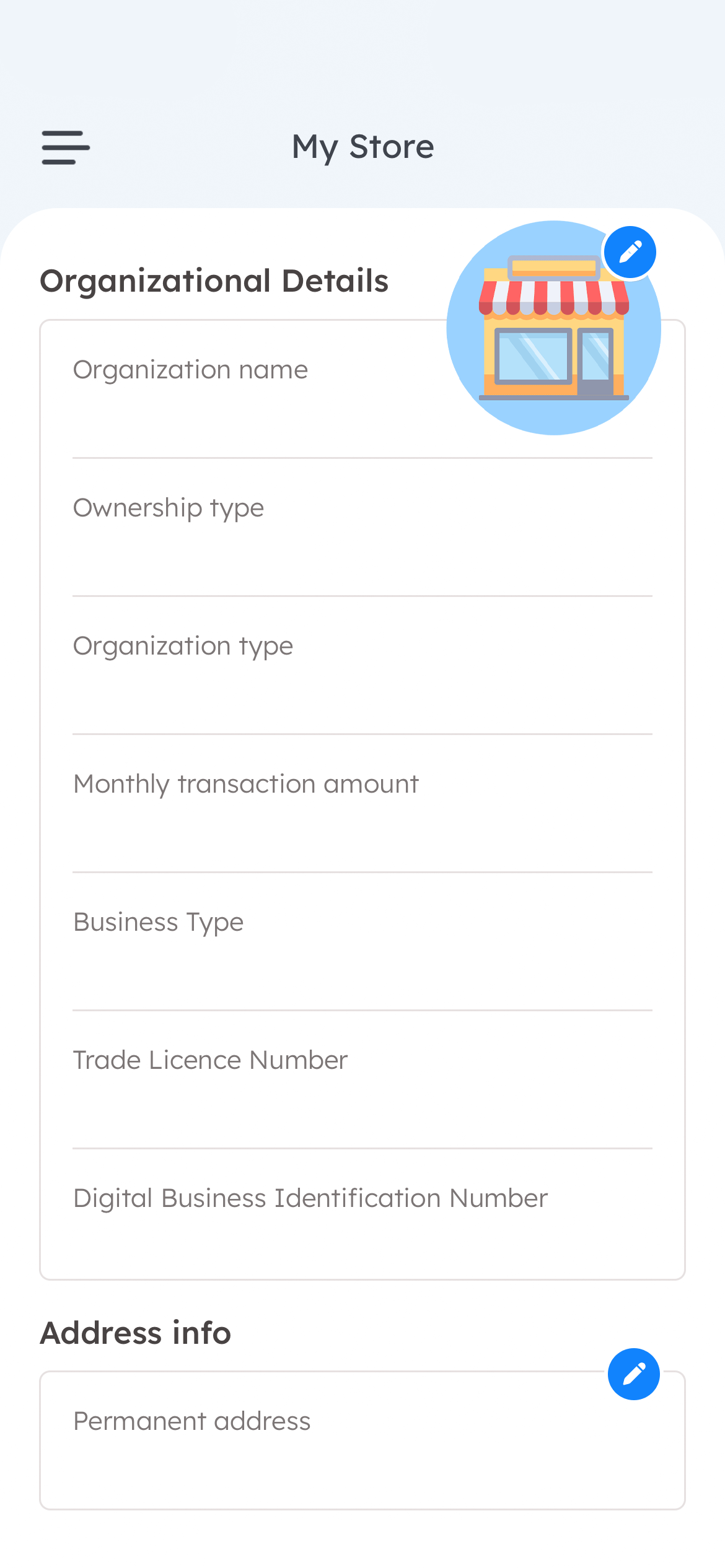Select the Permanent address field
Screen dimensions: 725x1568
point(362,1440)
